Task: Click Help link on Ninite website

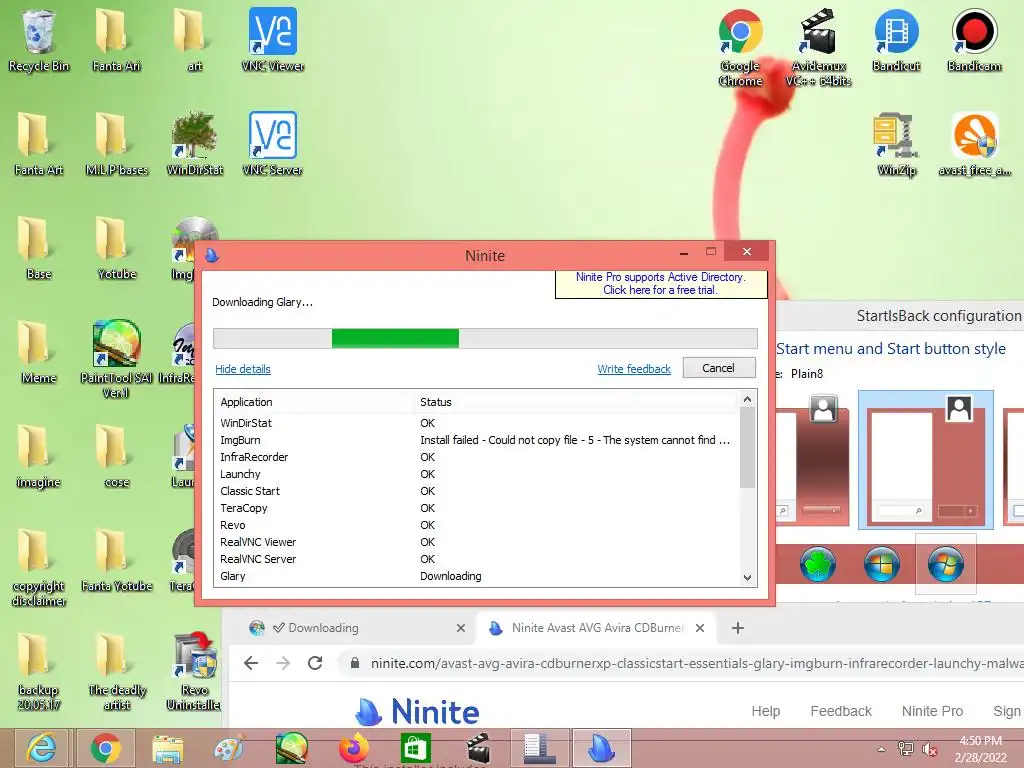Action: tap(765, 711)
